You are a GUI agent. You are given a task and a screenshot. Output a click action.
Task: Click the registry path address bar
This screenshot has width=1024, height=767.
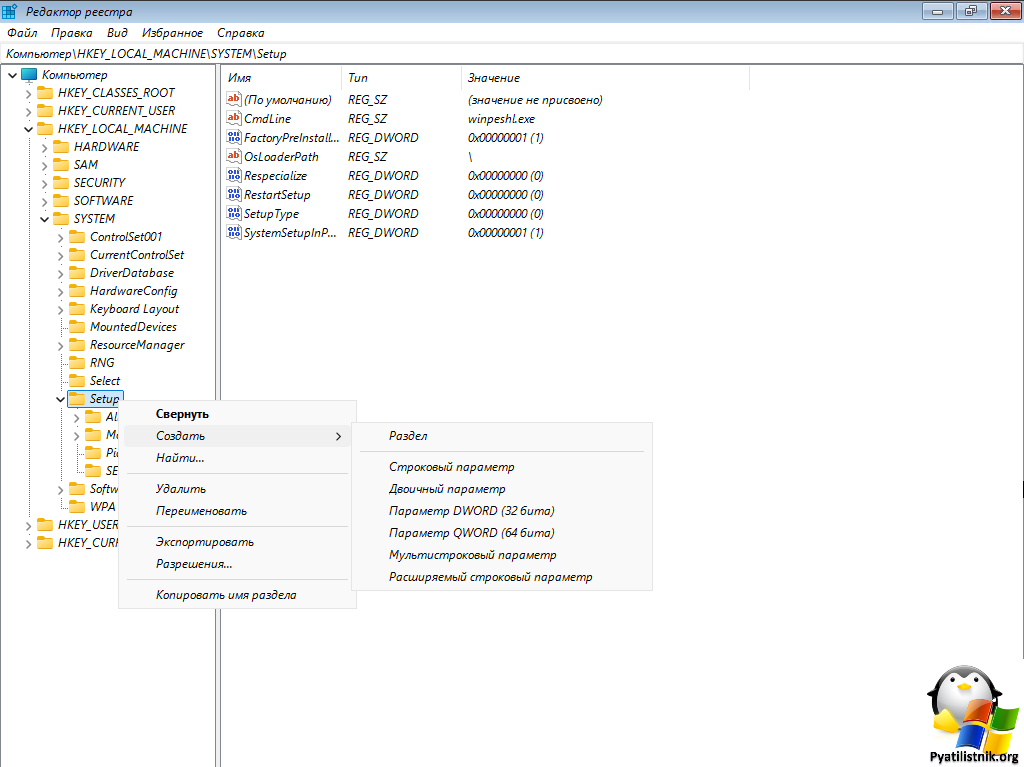click(500, 53)
